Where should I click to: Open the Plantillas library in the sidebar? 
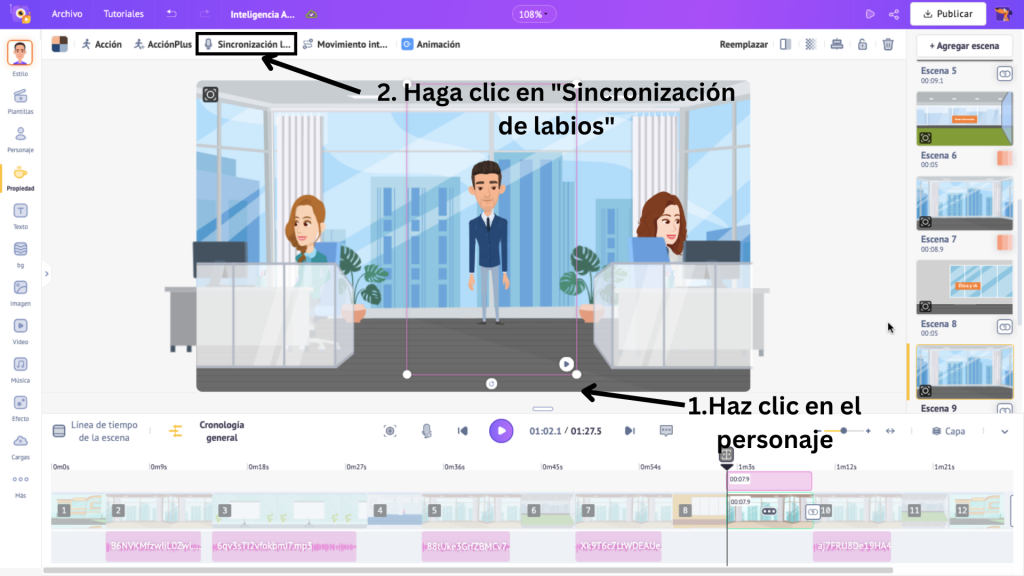pyautogui.click(x=20, y=101)
